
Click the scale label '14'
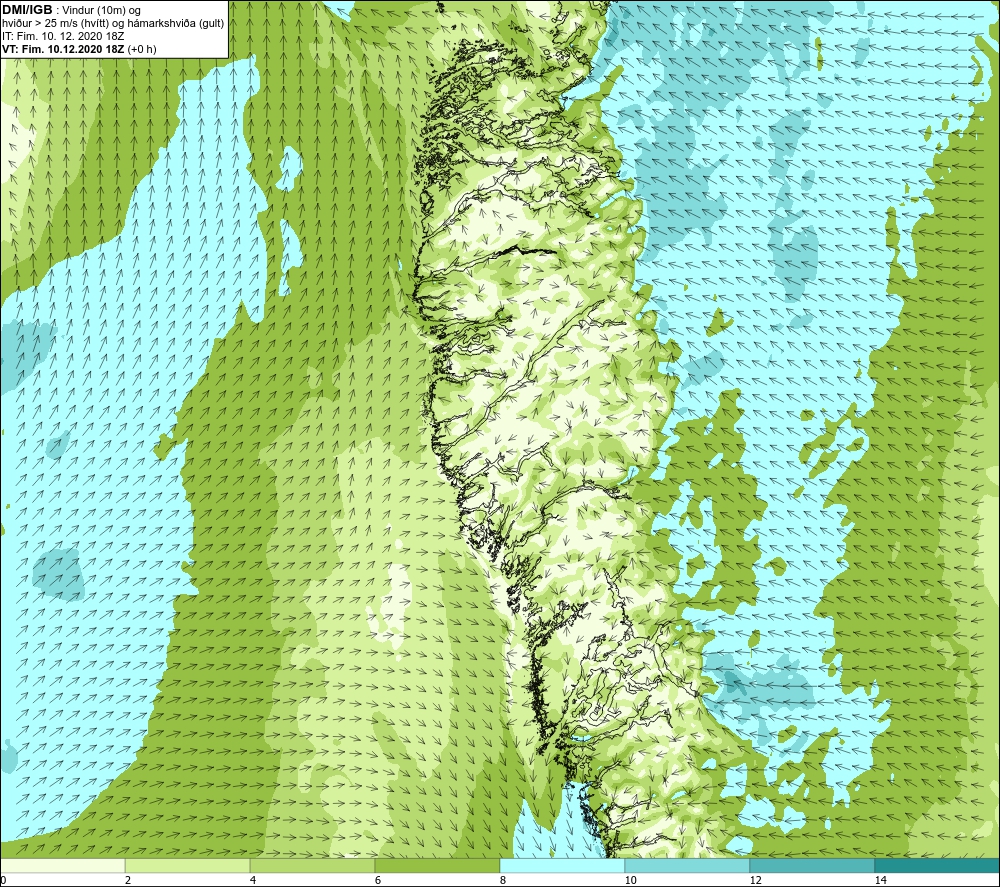click(x=880, y=880)
